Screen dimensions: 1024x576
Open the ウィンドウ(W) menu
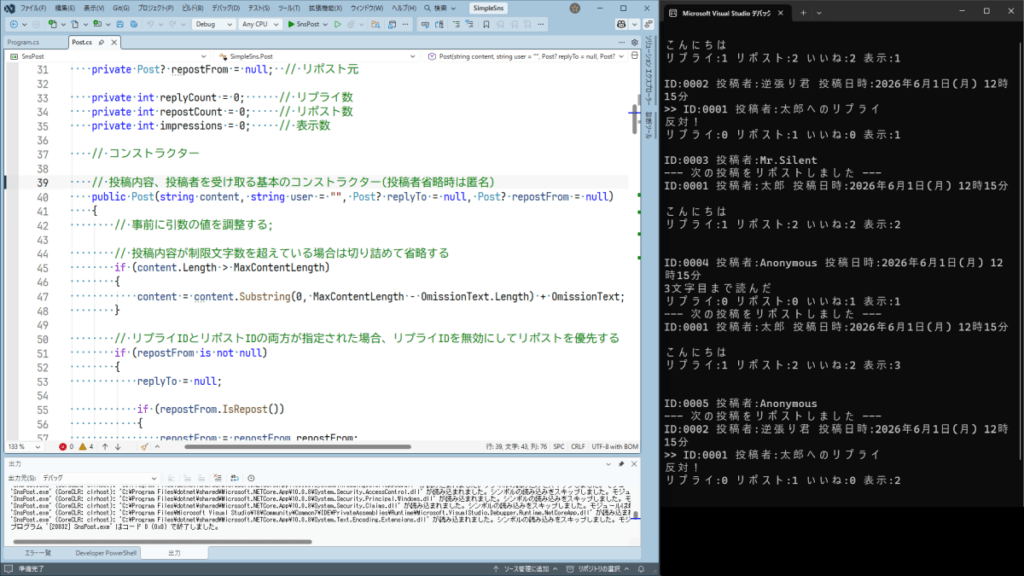[366, 8]
